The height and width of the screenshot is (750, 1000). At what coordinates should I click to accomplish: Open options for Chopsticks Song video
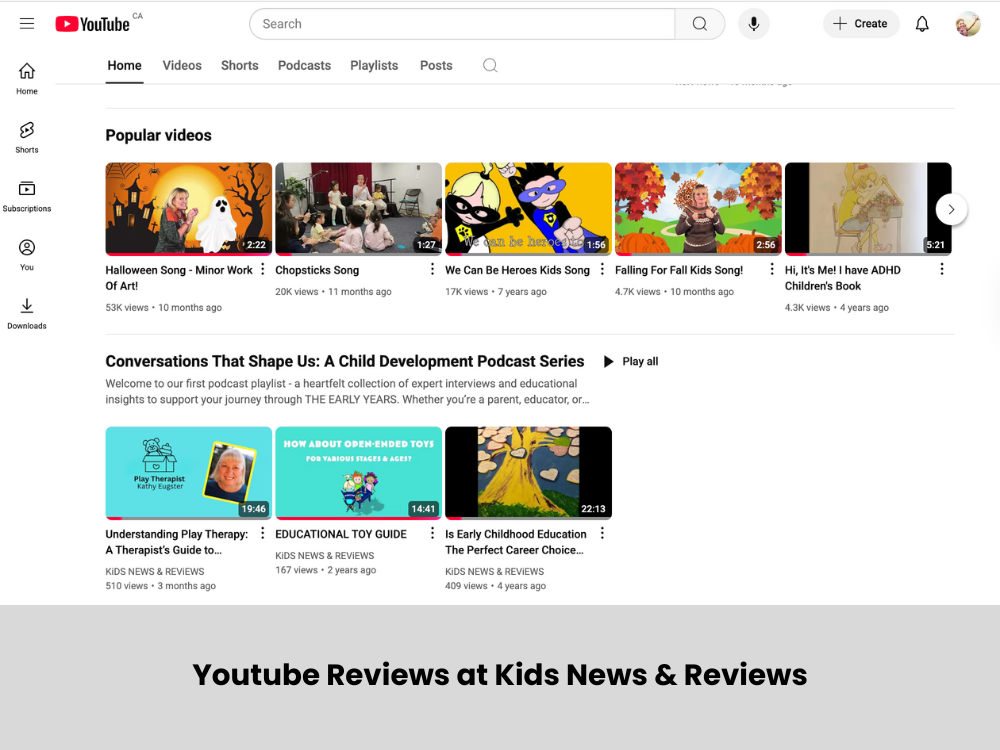click(x=432, y=269)
